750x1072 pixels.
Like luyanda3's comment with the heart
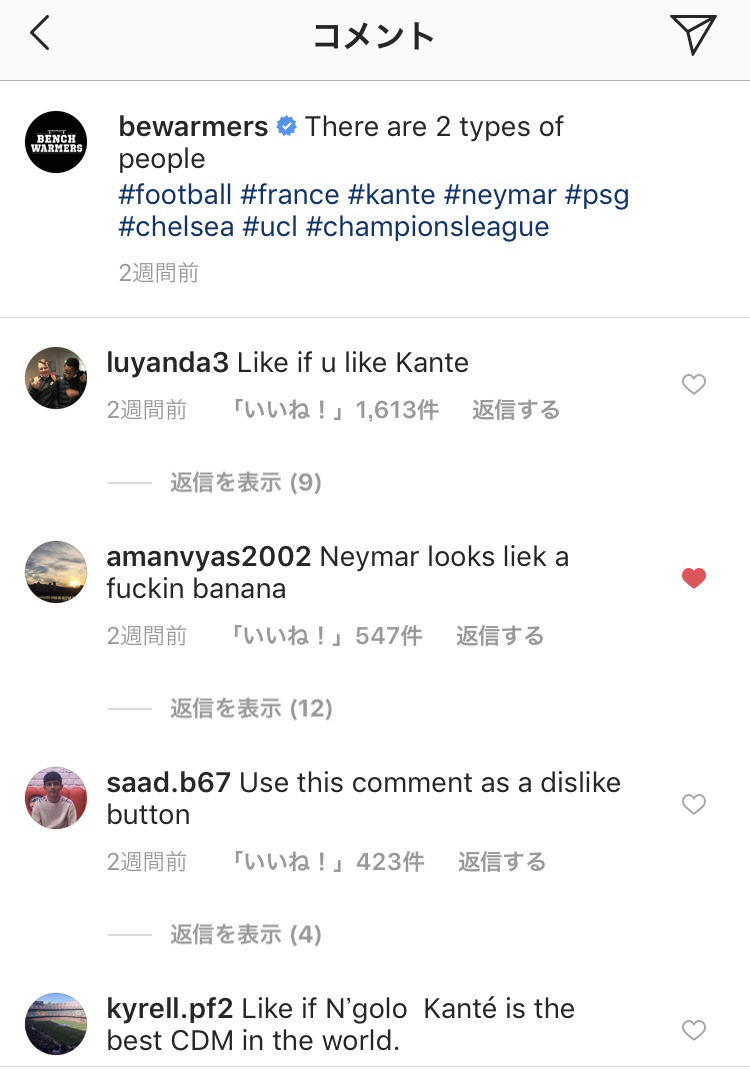(693, 384)
